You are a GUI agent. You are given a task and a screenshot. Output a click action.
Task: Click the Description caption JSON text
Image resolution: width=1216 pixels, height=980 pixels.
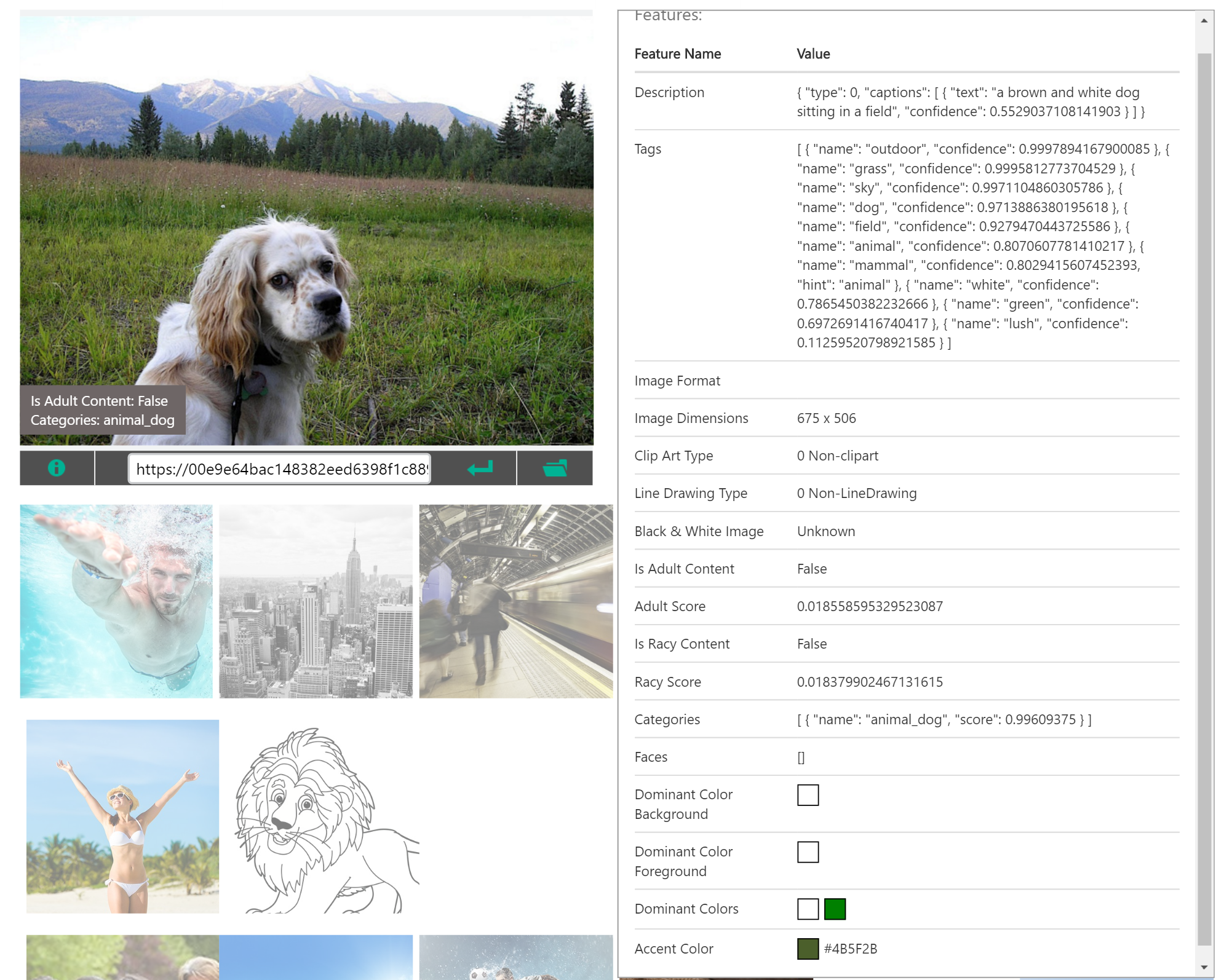pos(971,101)
